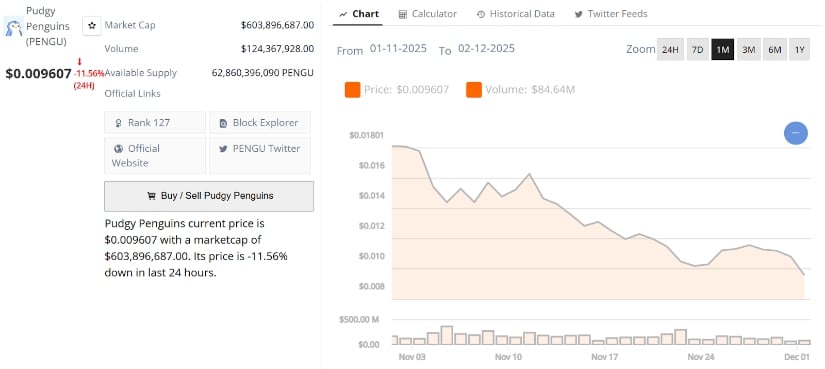Click the Market Cap value $603,896,687.00
Image resolution: width=825 pixels, height=369 pixels.
(x=277, y=25)
